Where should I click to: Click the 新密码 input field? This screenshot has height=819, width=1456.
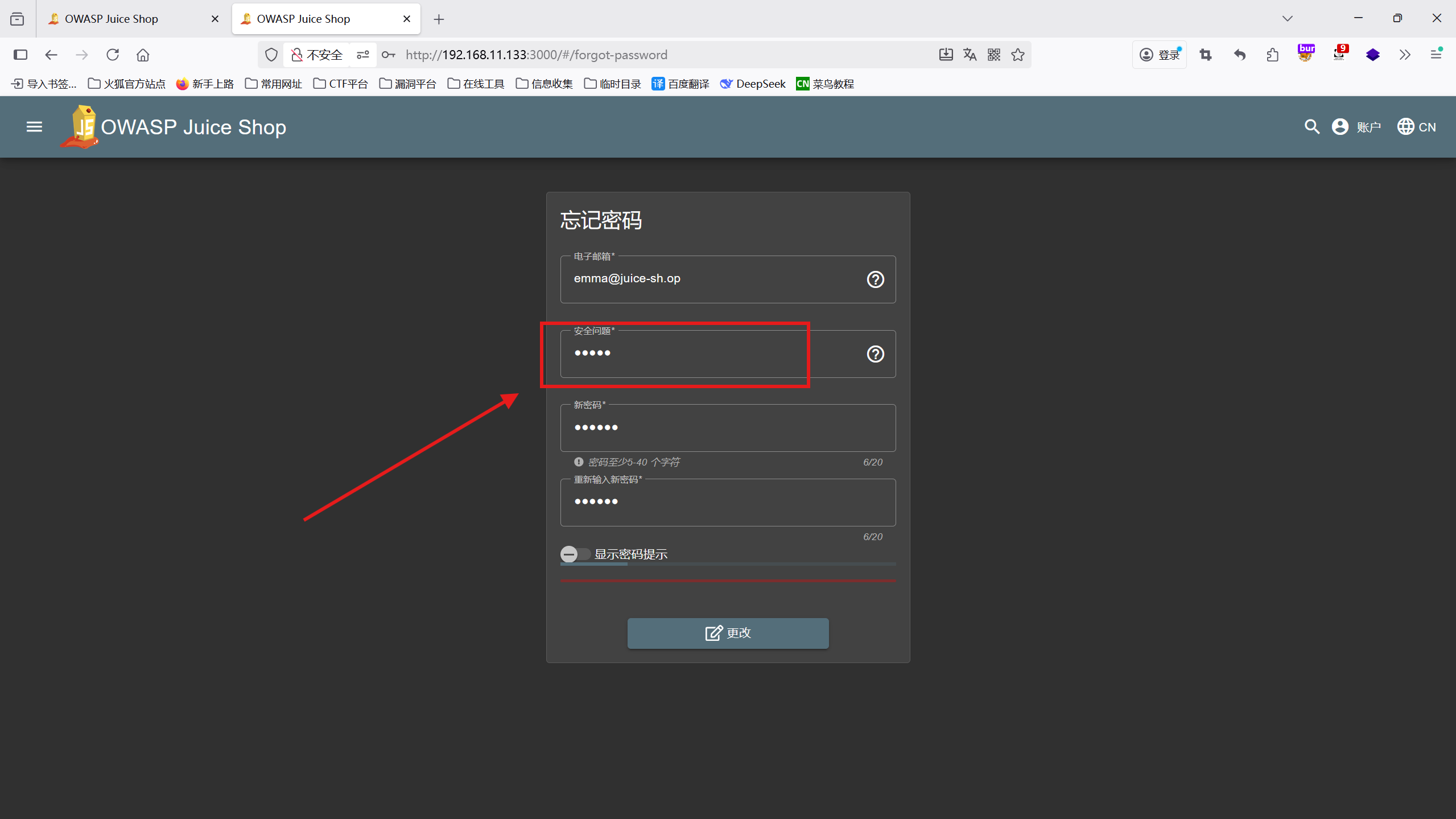point(728,428)
